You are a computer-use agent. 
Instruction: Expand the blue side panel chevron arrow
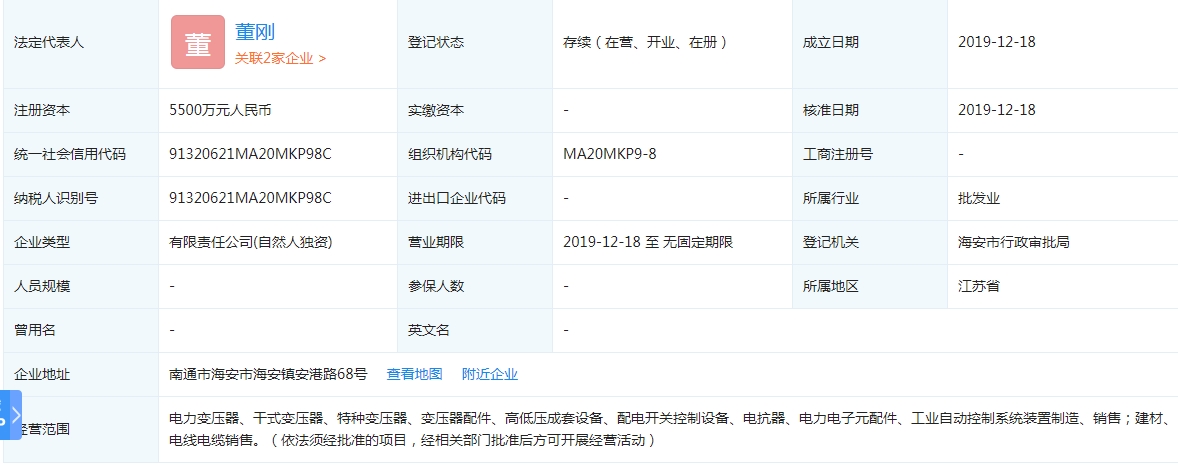(15, 414)
